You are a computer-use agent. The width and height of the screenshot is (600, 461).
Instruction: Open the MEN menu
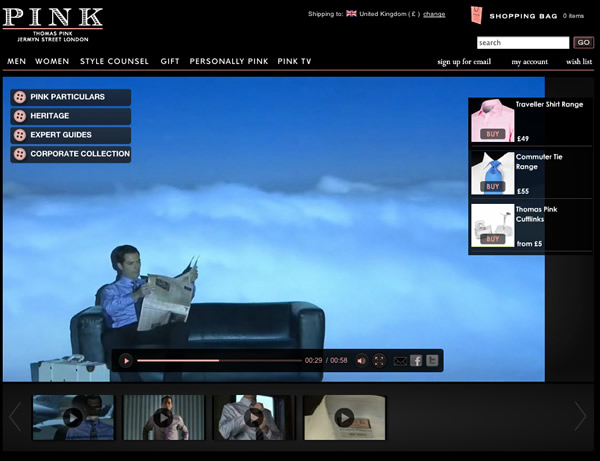(16, 61)
